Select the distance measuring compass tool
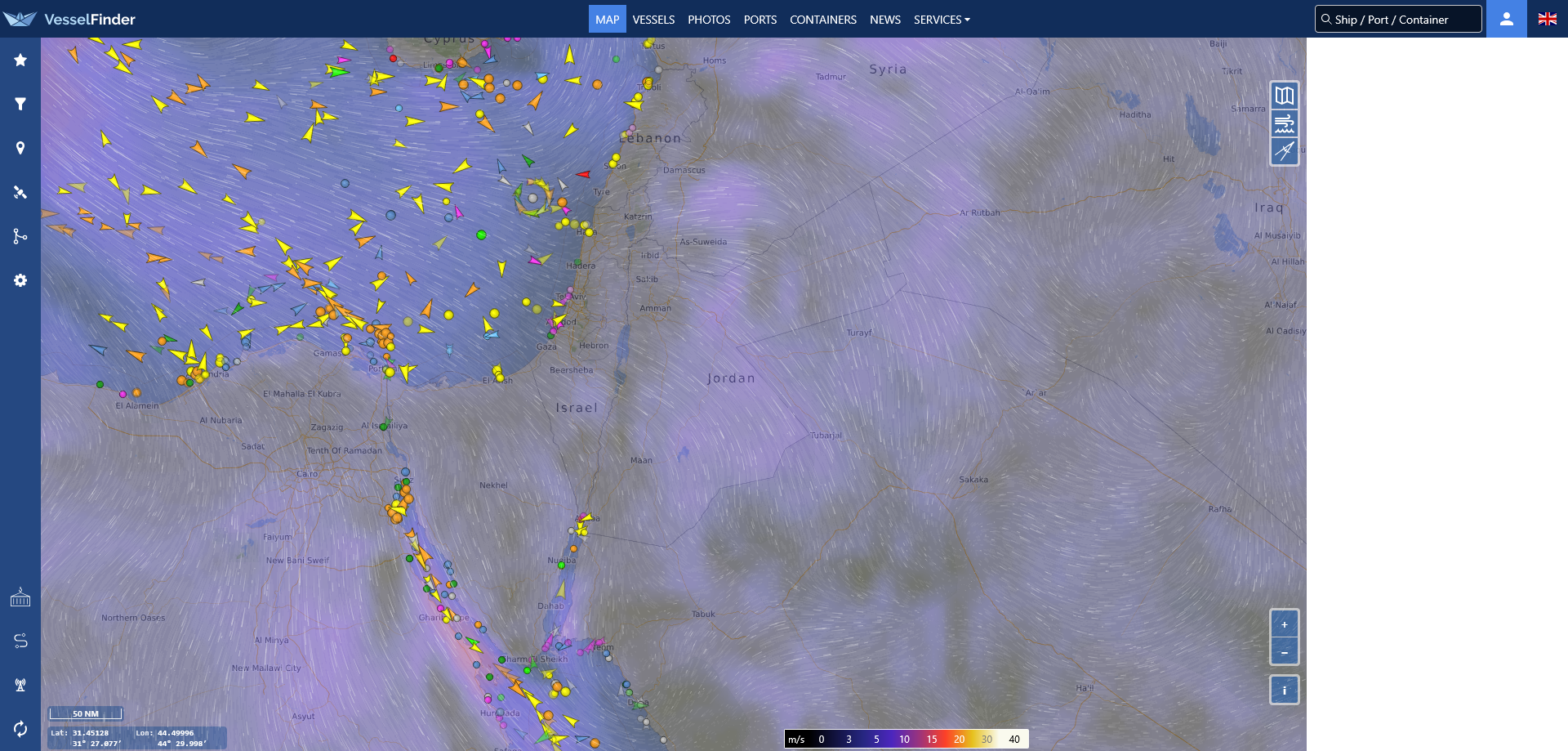Viewport: 1568px width, 751px height. point(1285,151)
